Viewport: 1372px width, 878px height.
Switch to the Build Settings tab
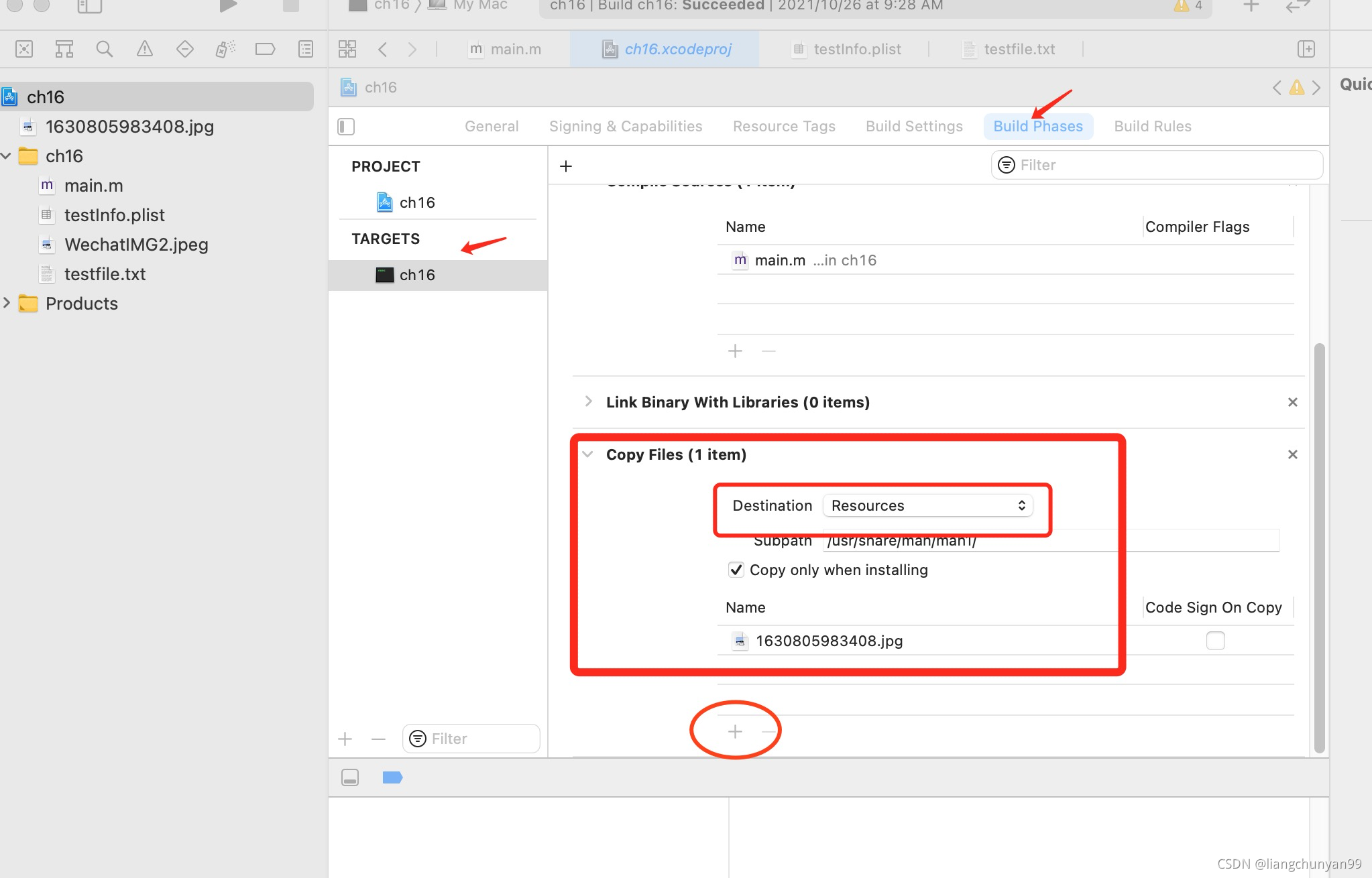[914, 127]
